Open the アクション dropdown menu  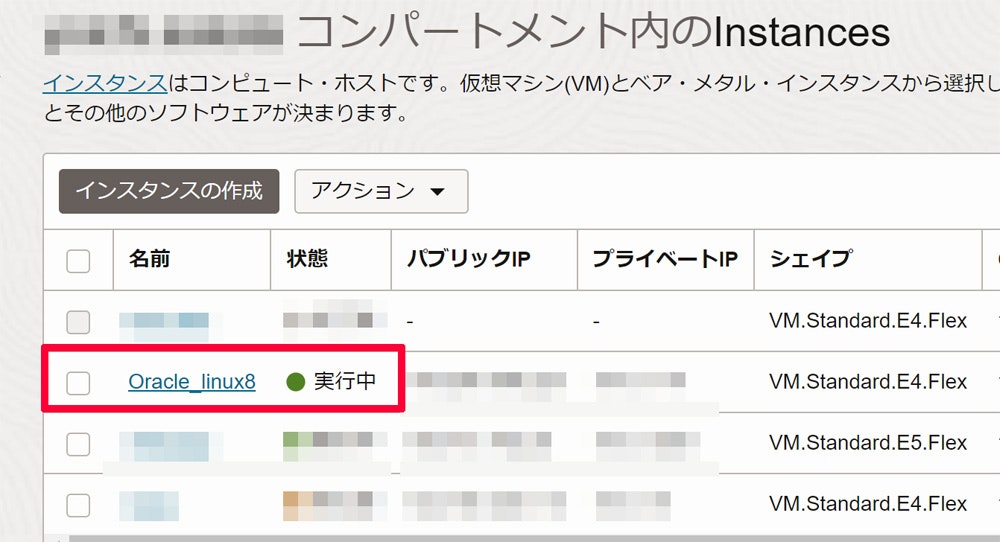[x=381, y=191]
